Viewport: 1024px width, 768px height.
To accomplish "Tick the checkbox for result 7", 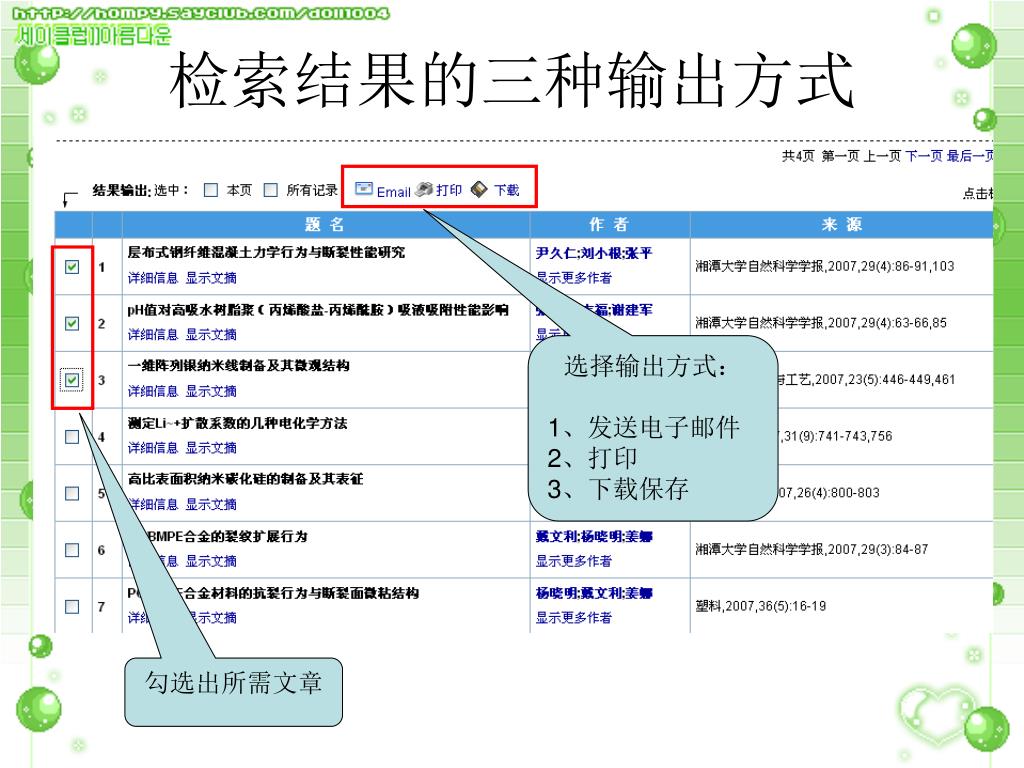I will (72, 607).
